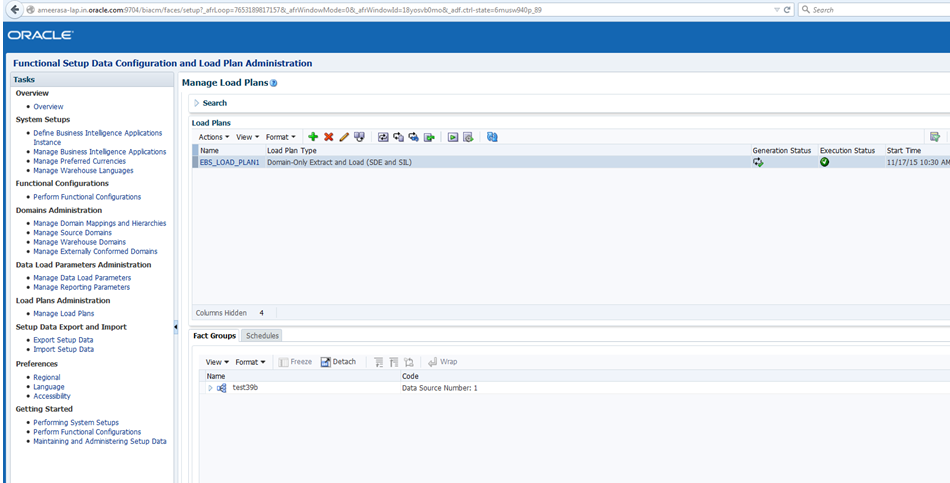The image size is (950, 483).
Task: Open Export Setup Data link
Action: (63, 340)
